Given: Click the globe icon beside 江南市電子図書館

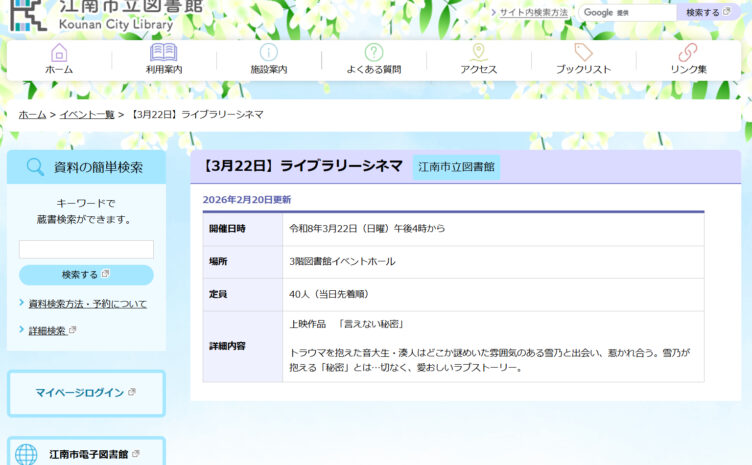Looking at the screenshot, I should tap(26, 455).
